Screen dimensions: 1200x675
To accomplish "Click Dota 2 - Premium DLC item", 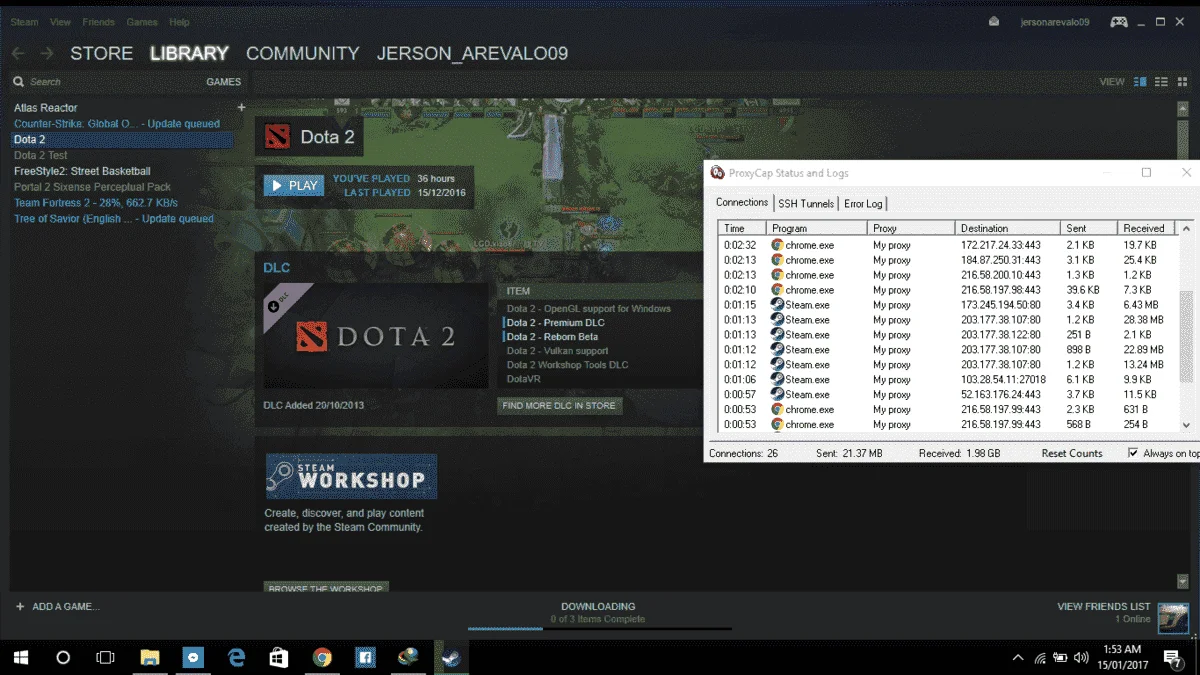I will coord(555,323).
